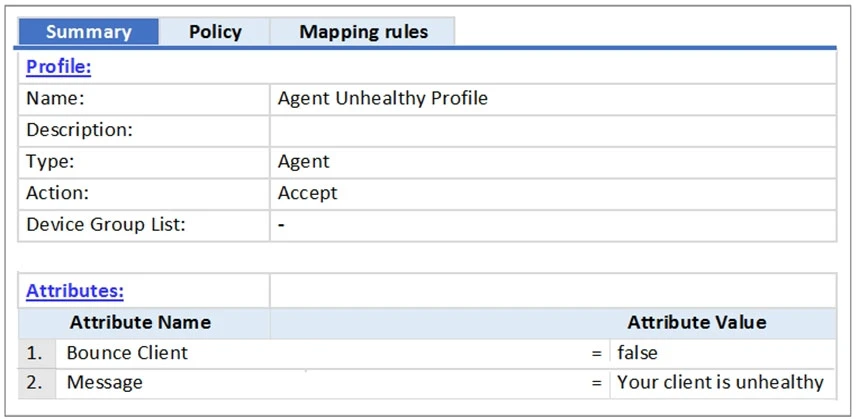The width and height of the screenshot is (858, 419).
Task: Click the Profile: section link
Action: tap(59, 67)
